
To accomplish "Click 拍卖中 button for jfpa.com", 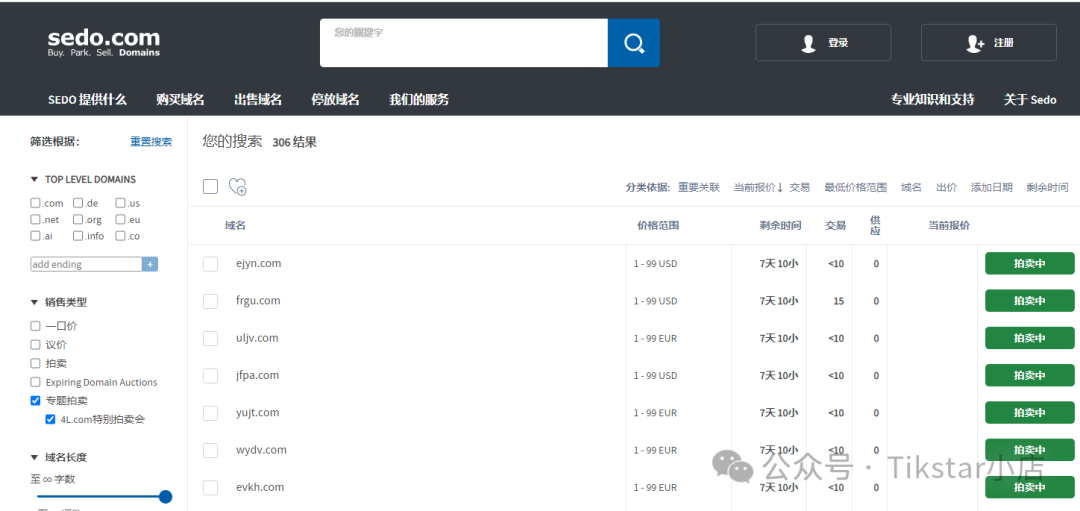I will [1030, 375].
